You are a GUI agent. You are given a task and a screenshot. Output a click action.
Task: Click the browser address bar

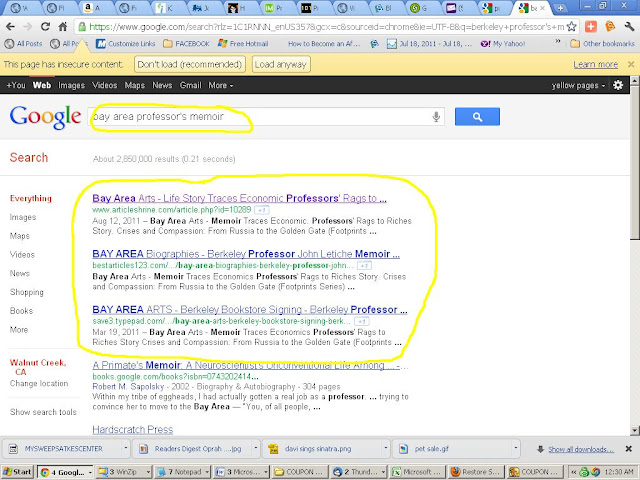coord(327,27)
